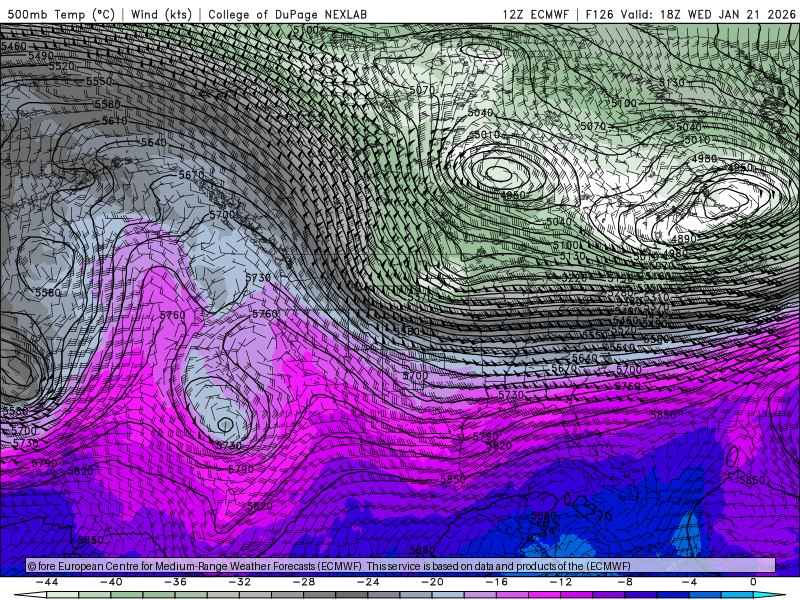This screenshot has width=800, height=600.
Task: Click the "F126" forecast hour text
Action: coord(599,14)
